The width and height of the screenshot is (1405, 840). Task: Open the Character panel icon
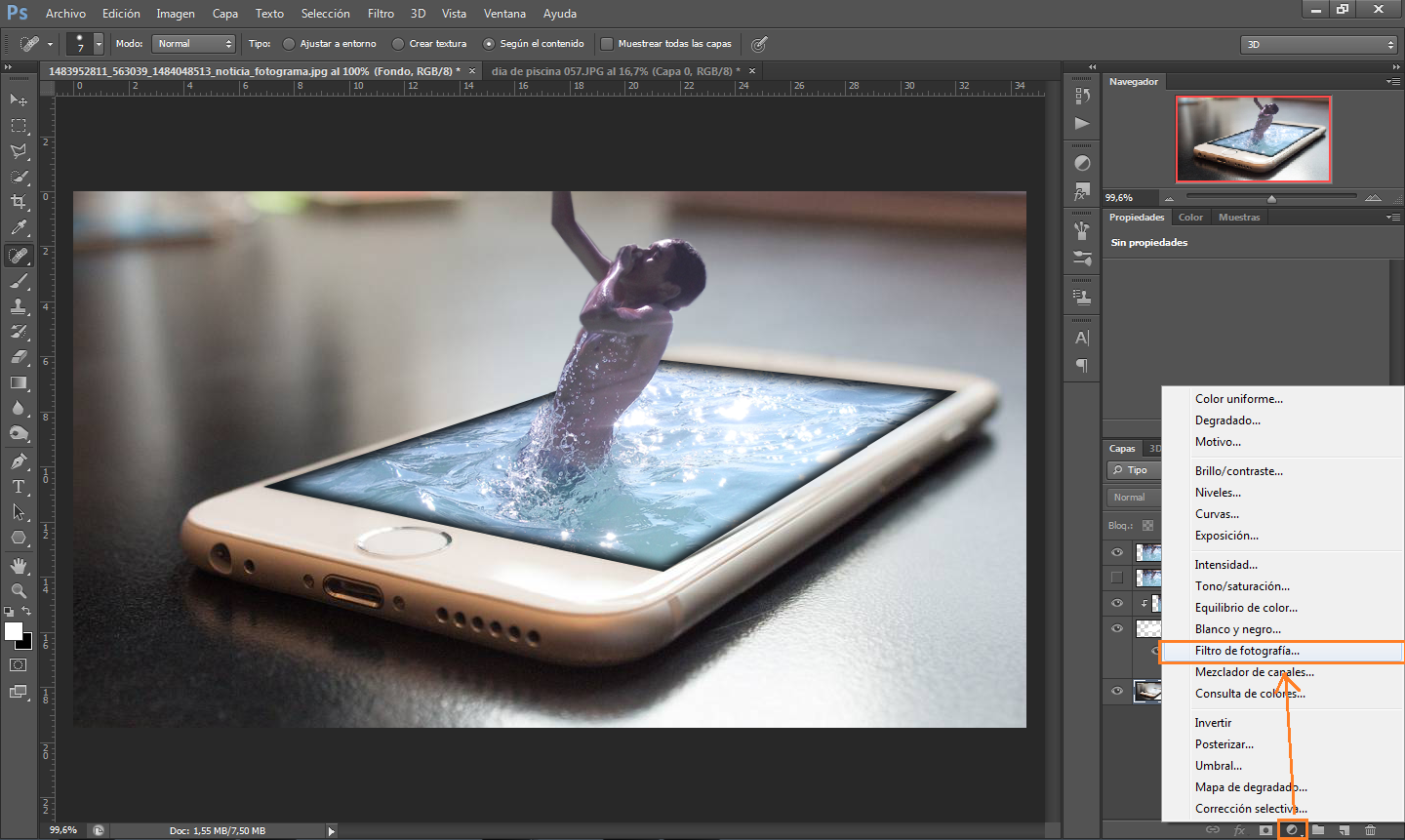coord(1082,338)
